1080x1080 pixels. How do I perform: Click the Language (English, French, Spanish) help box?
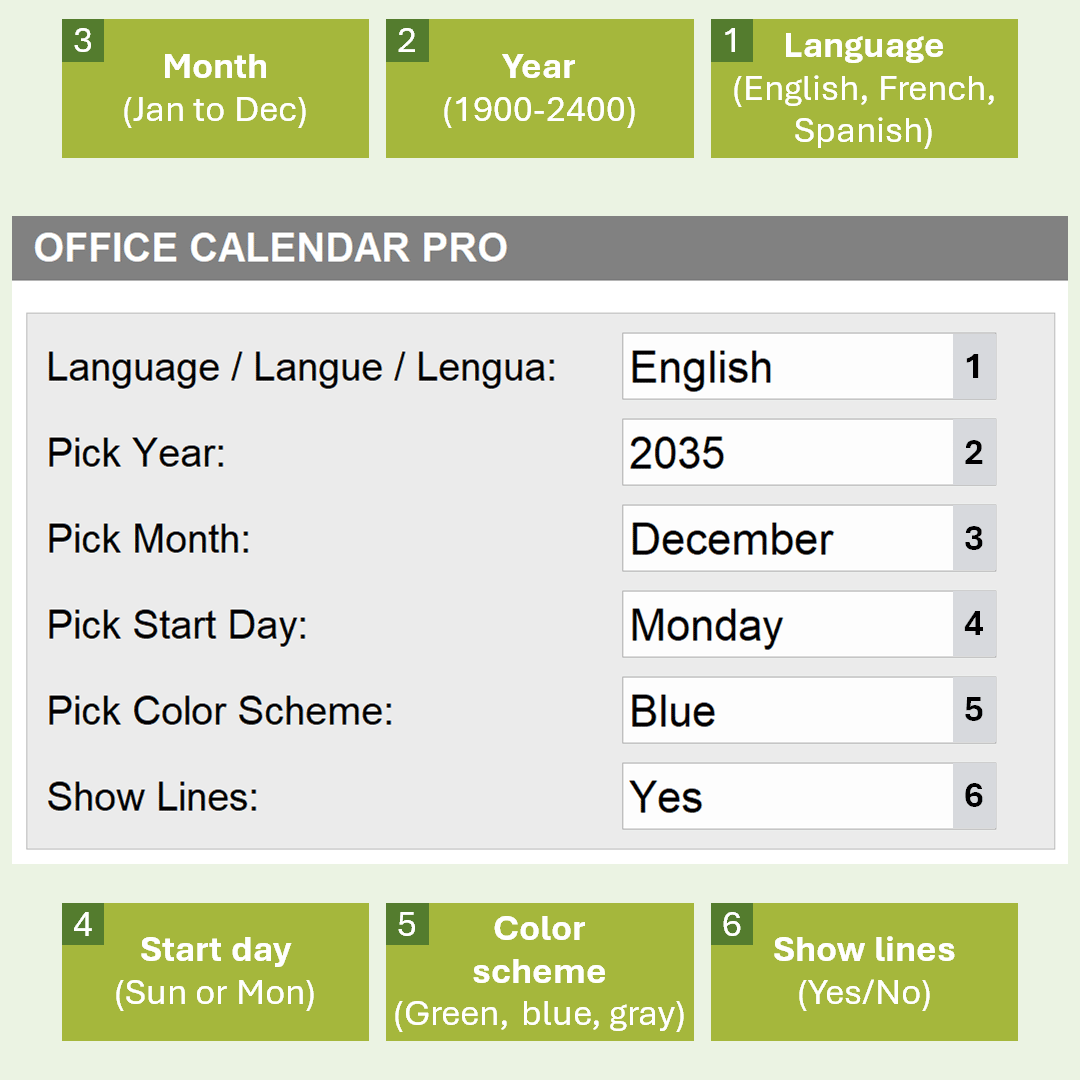pos(863,87)
